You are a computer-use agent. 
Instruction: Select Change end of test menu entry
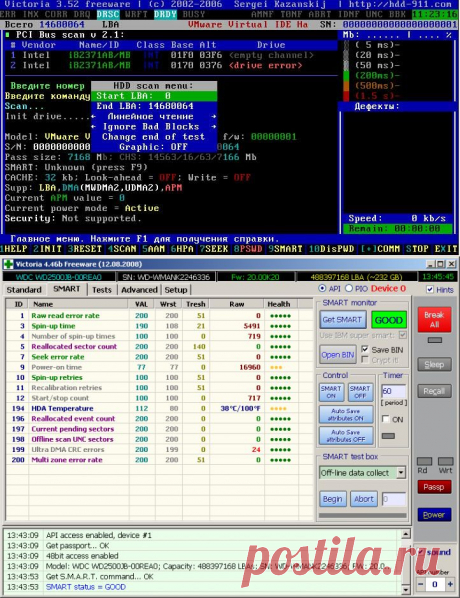click(154, 137)
